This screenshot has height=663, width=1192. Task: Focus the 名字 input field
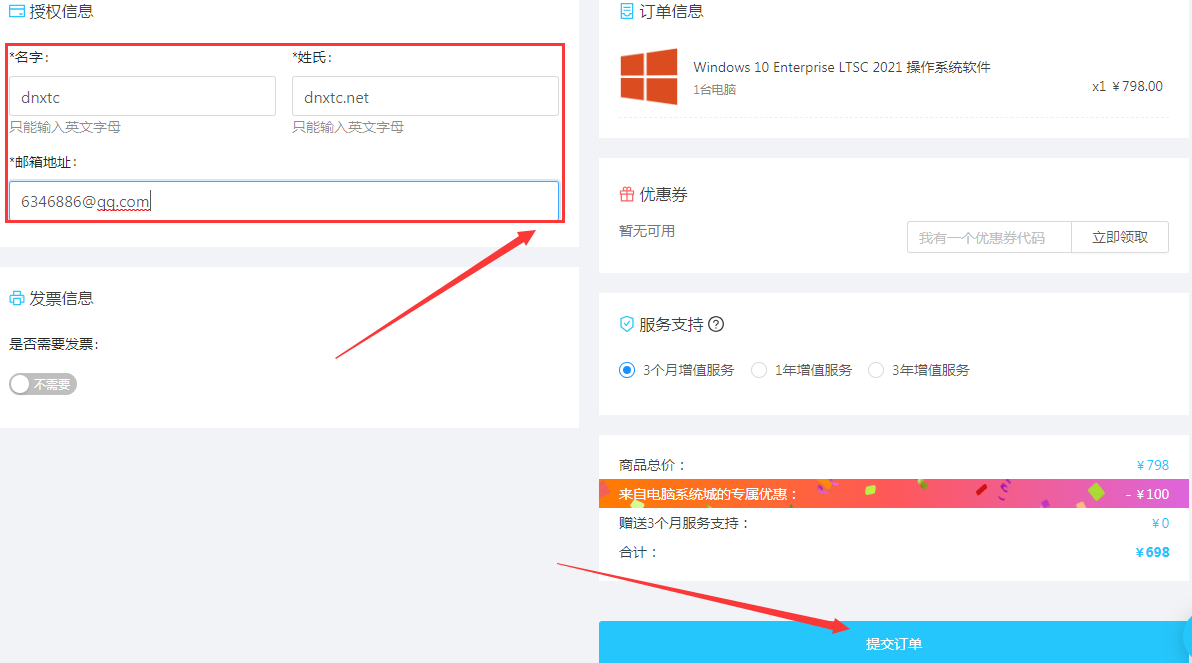[x=142, y=96]
